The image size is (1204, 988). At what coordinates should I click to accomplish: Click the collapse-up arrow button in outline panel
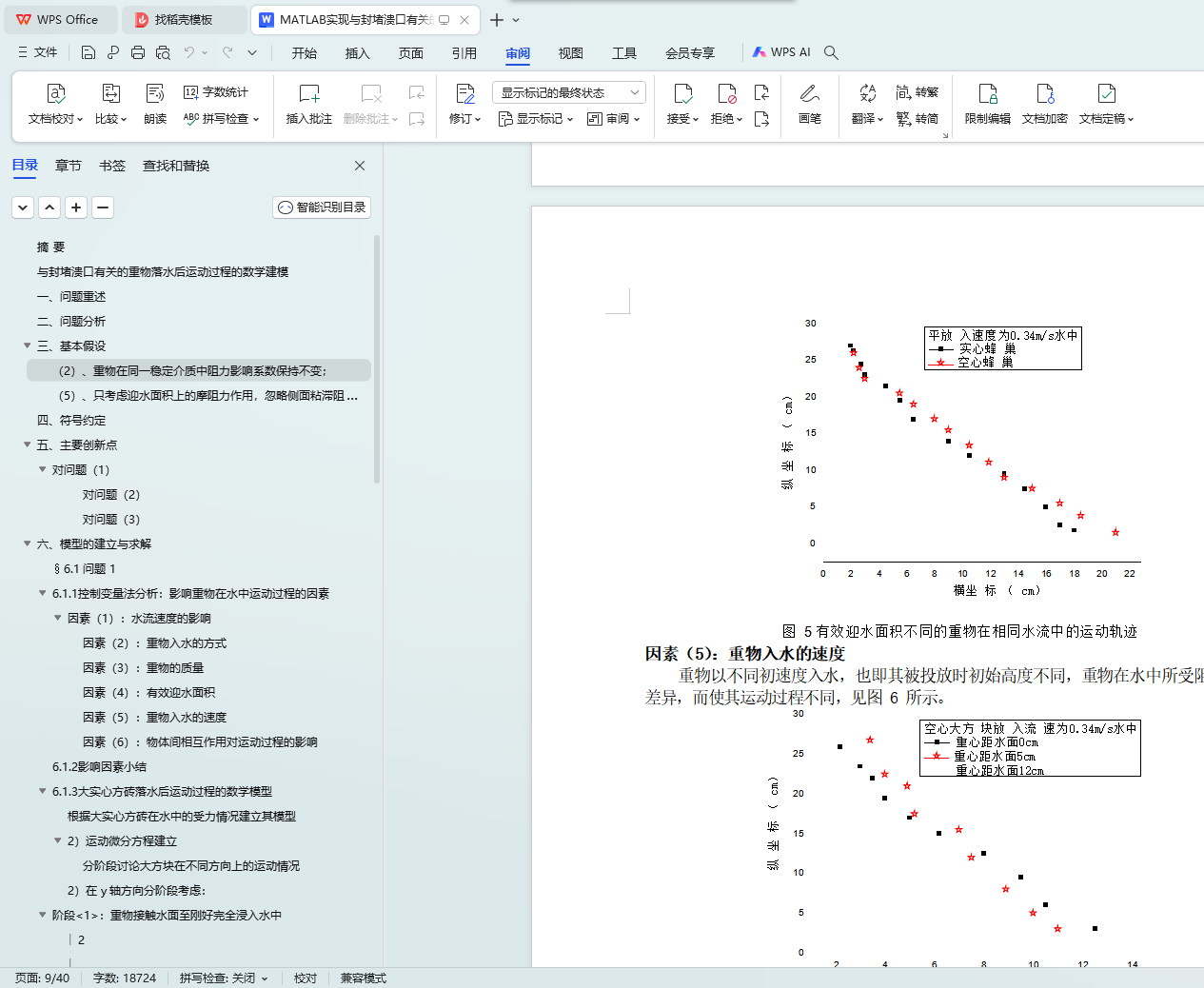coord(49,207)
